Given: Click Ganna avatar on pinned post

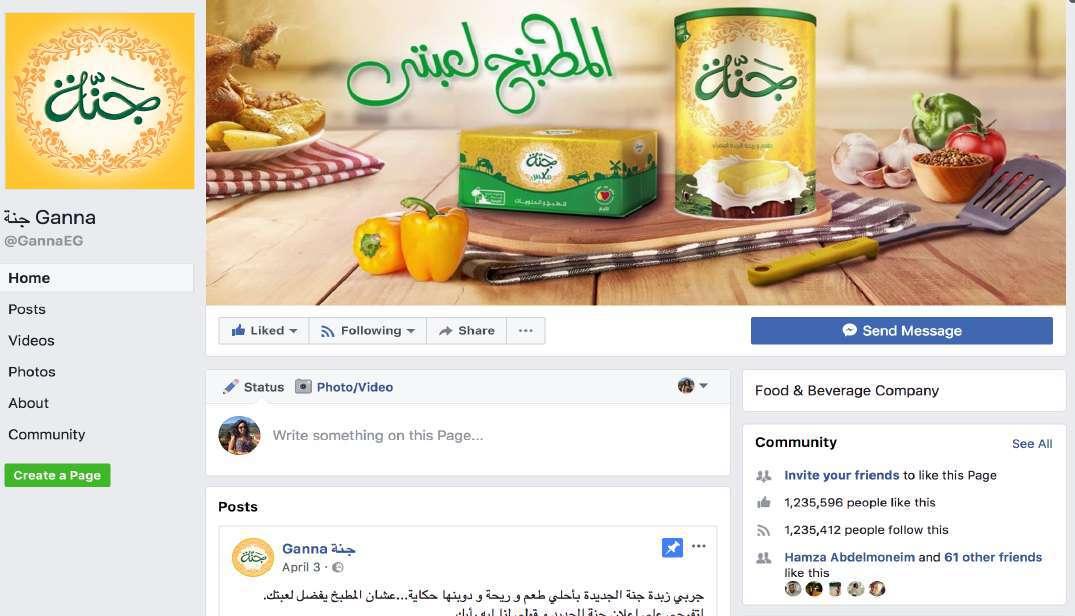Looking at the screenshot, I should click(x=253, y=557).
